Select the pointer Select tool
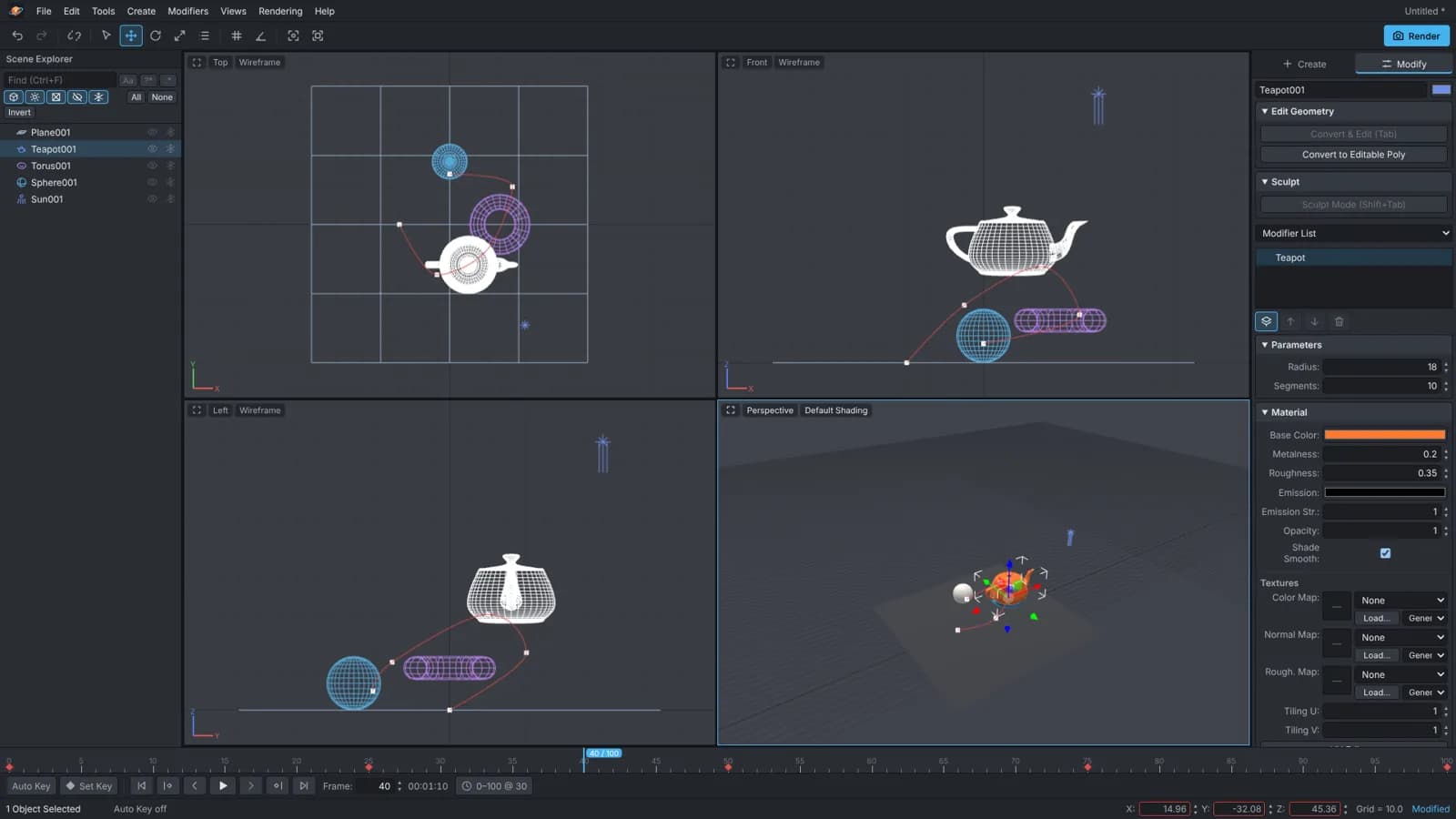 click(106, 35)
